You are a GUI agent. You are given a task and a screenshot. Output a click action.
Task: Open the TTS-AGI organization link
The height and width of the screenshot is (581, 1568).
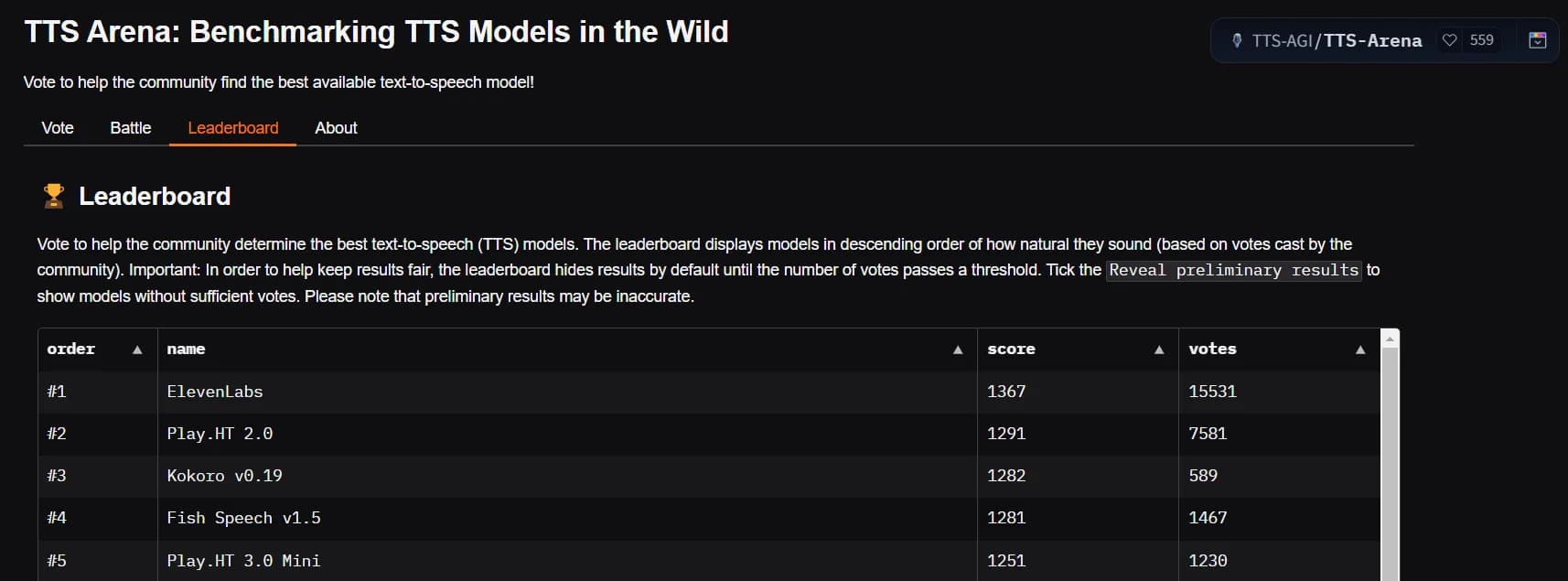pos(1282,40)
